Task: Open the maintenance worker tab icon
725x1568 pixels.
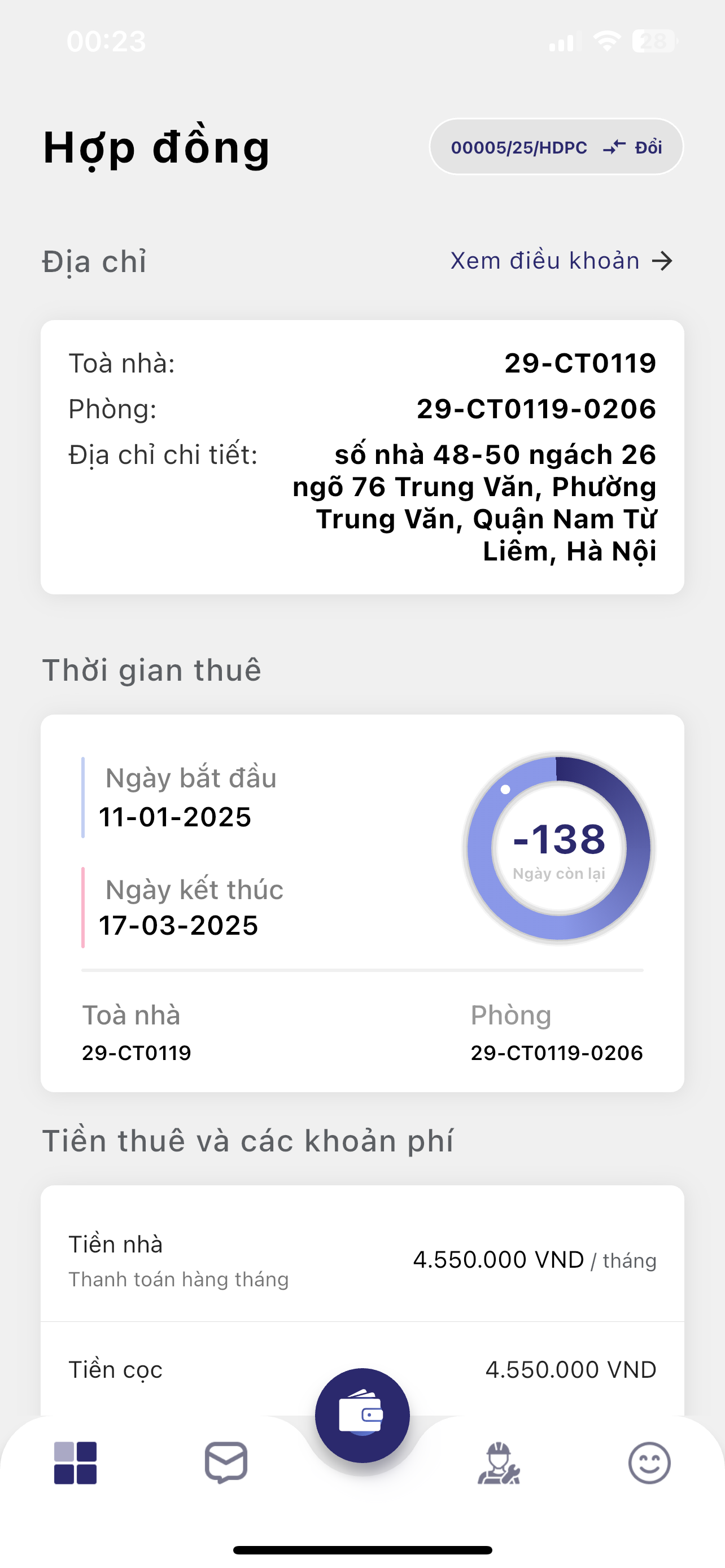Action: click(x=499, y=1462)
